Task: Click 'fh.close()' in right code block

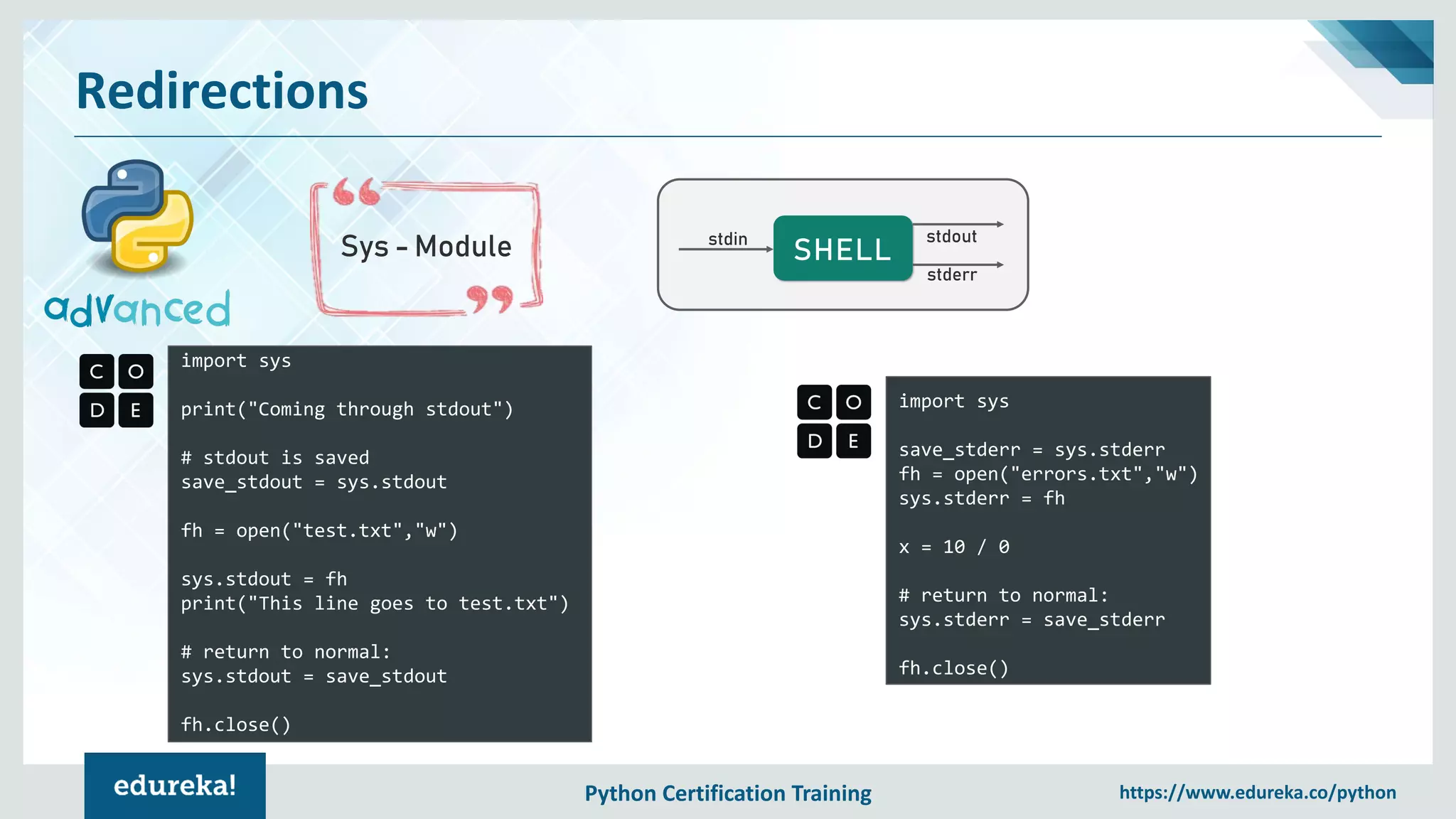Action: 954,668
